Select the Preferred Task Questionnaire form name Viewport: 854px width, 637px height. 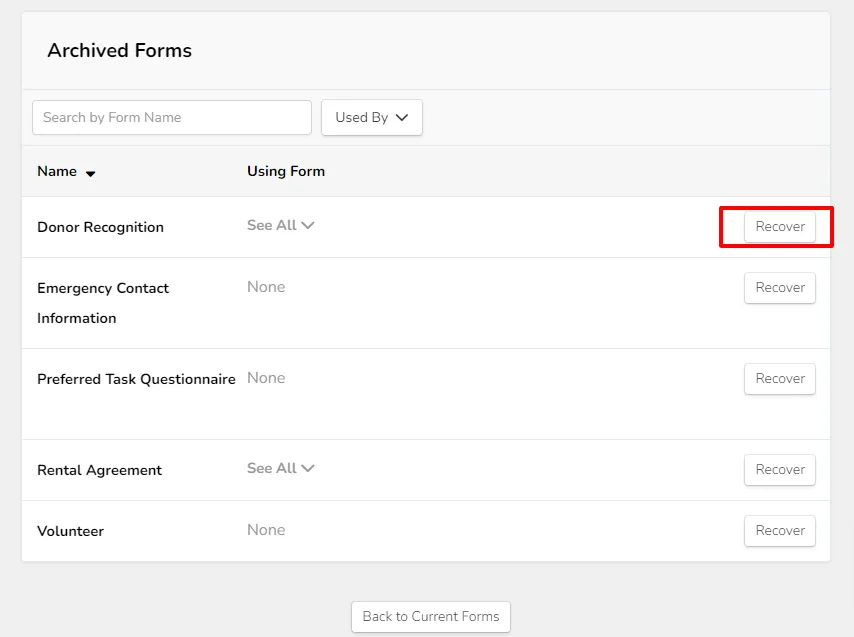136,379
